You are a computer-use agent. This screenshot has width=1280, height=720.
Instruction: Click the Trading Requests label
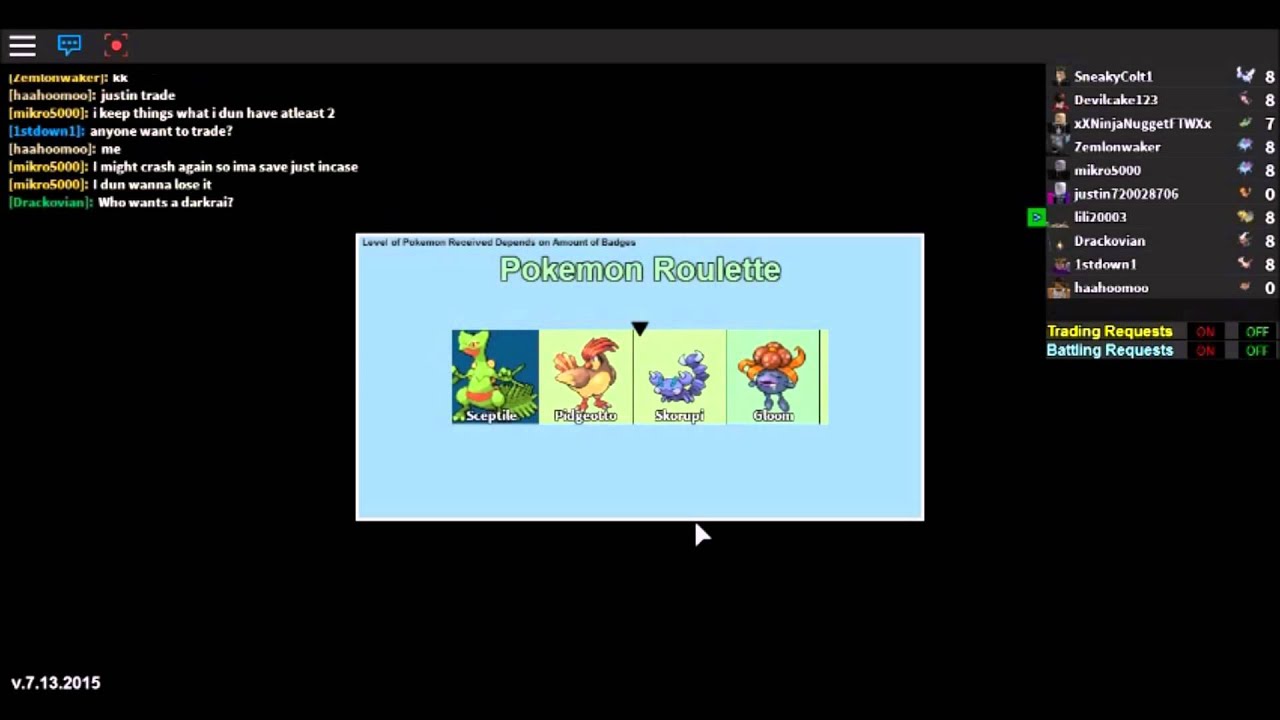coord(1109,331)
